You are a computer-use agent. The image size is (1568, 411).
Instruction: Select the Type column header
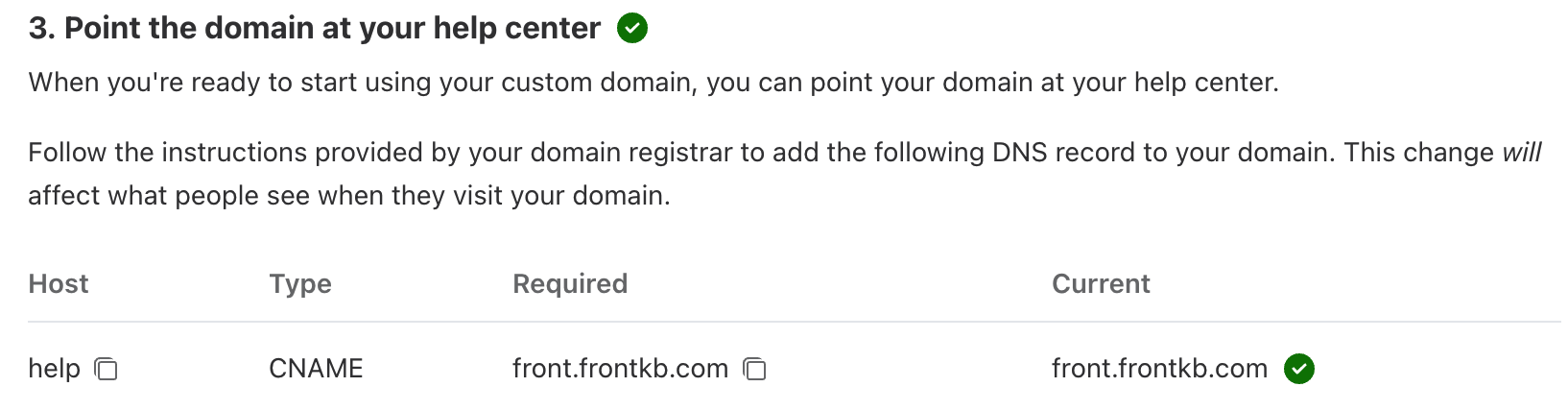(300, 284)
